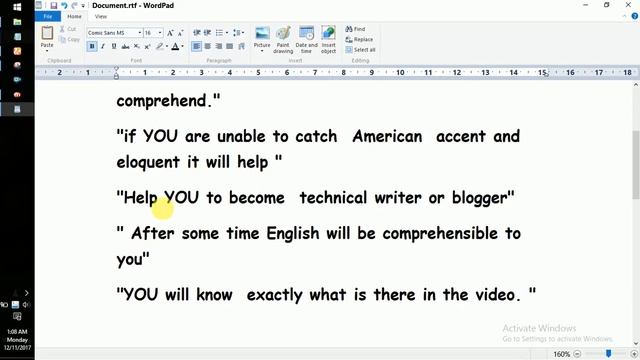
Task: Click the zoom slider handle
Action: 609,353
